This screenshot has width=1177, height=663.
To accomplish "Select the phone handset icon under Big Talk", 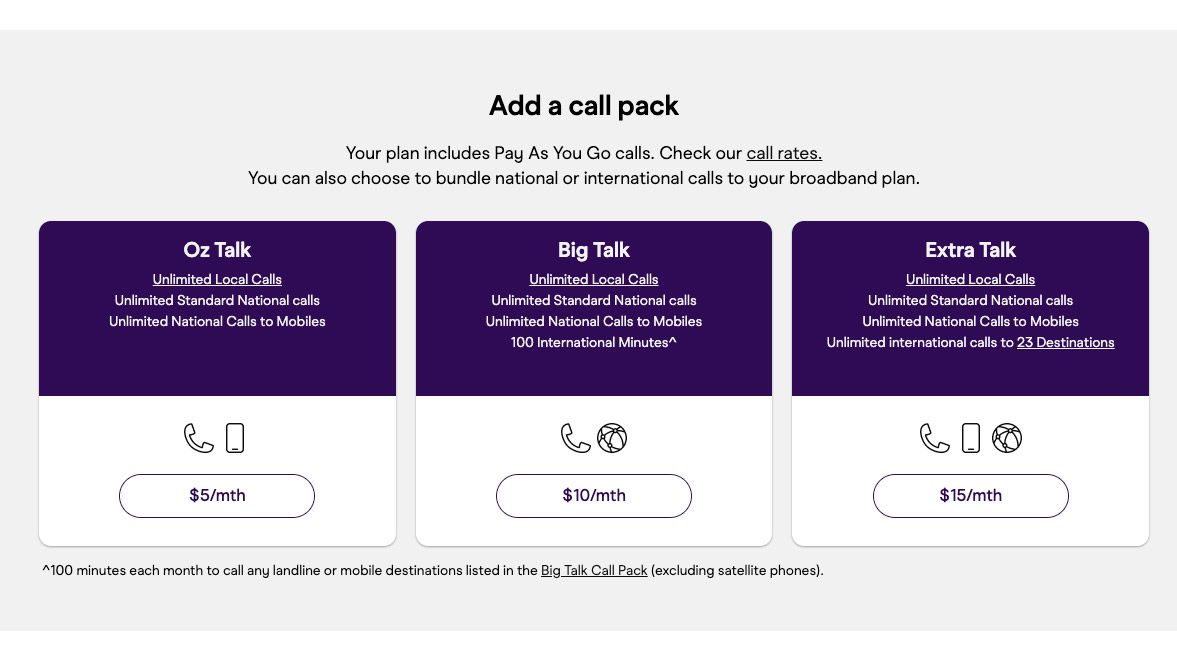I will point(574,437).
